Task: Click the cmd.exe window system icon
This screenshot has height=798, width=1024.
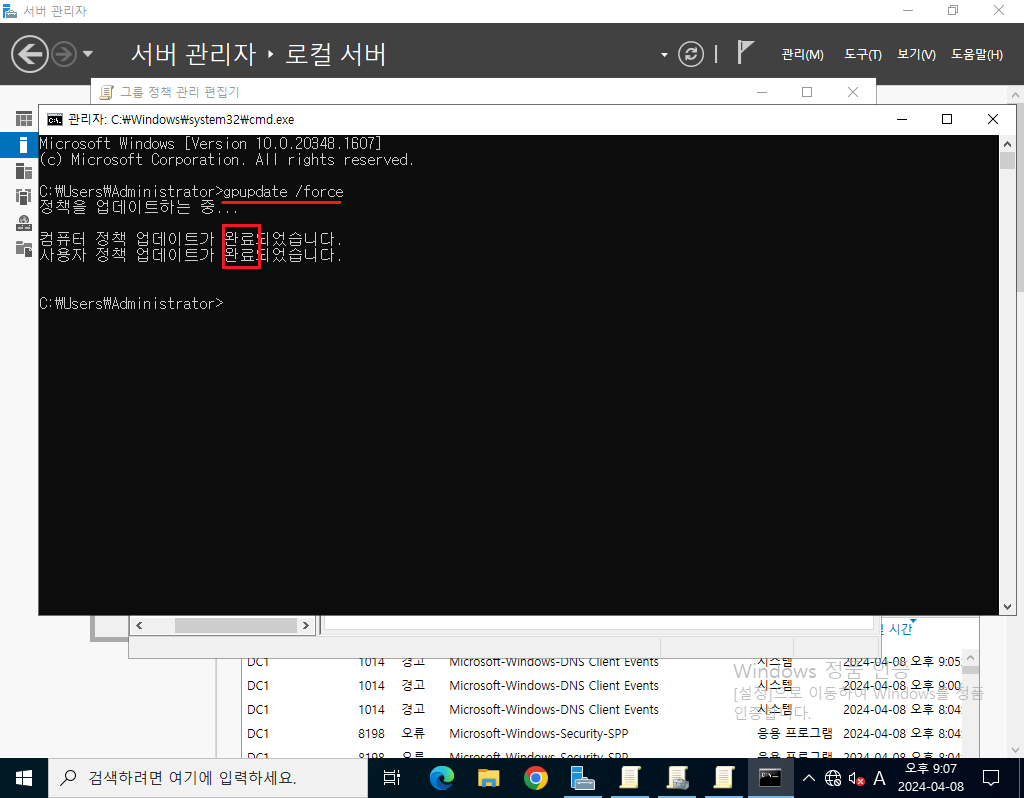Action: coord(55,120)
